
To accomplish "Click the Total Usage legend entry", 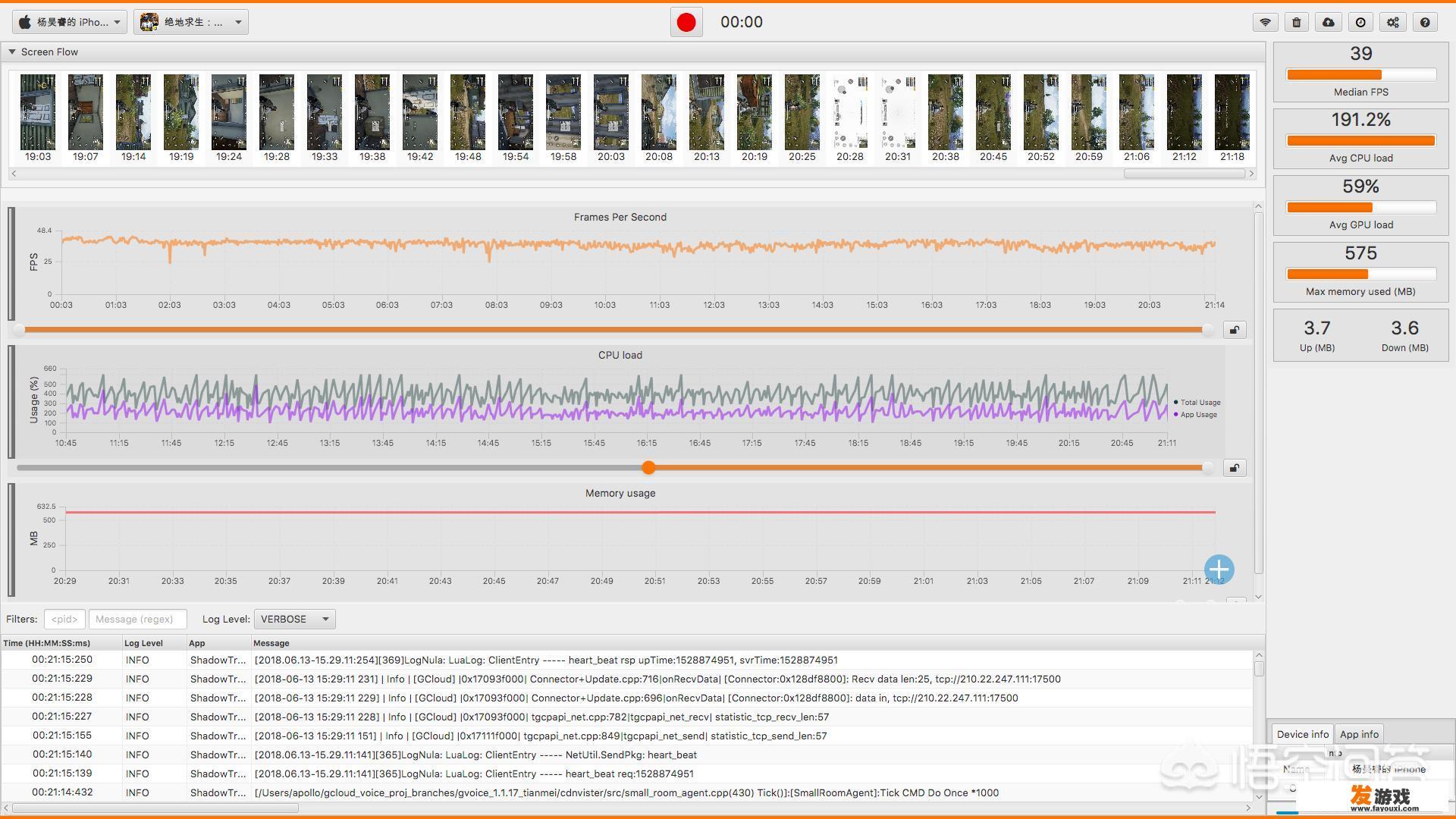I will pyautogui.click(x=1197, y=403).
